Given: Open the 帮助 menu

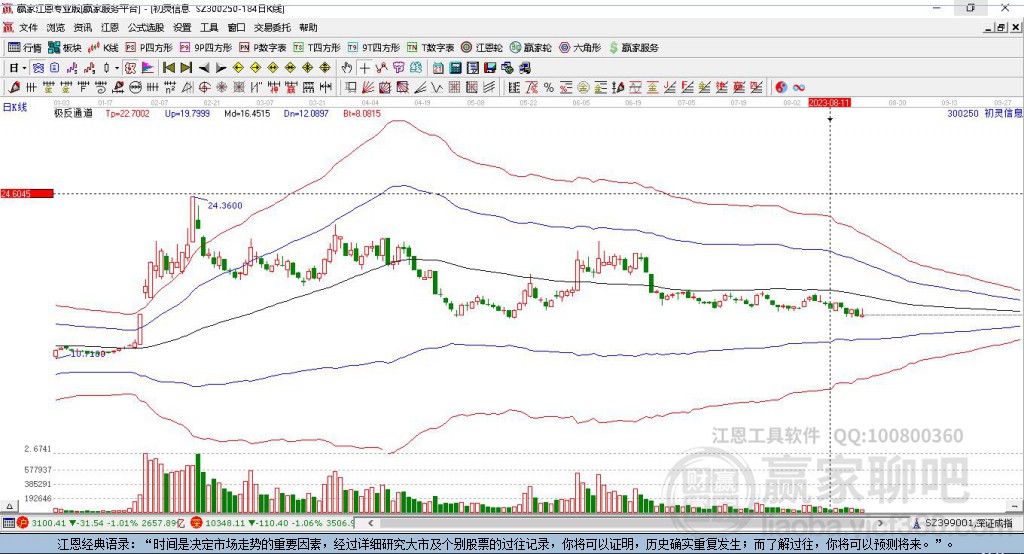Looking at the screenshot, I should click(x=308, y=27).
